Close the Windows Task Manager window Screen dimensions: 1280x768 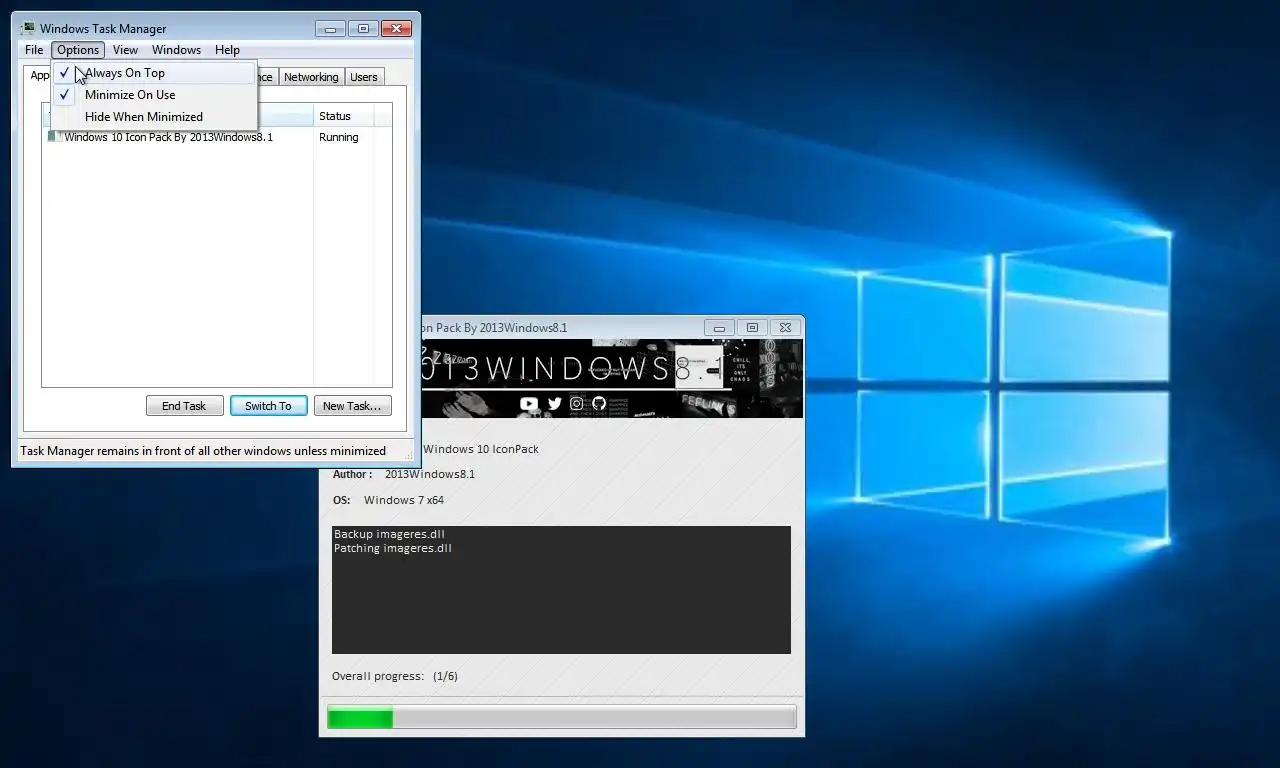click(x=397, y=29)
